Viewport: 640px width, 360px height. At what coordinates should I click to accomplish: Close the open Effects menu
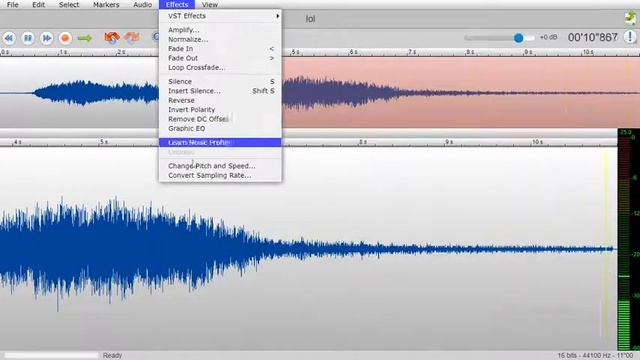[177, 5]
